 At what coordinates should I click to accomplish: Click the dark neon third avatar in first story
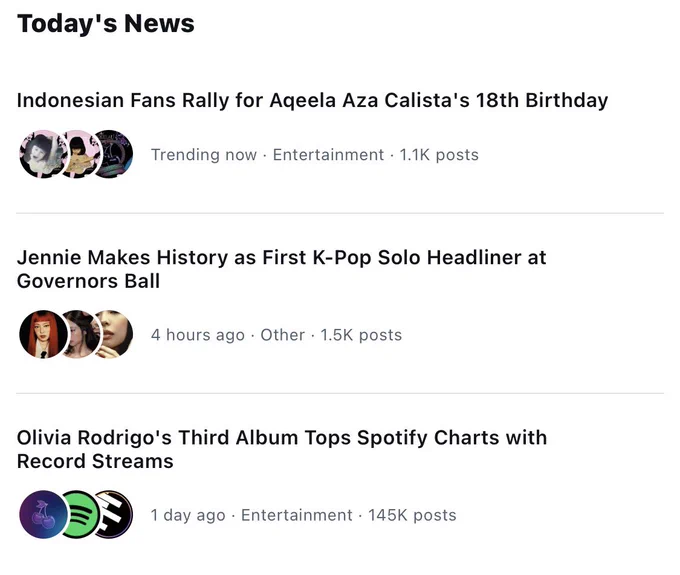[x=115, y=154]
